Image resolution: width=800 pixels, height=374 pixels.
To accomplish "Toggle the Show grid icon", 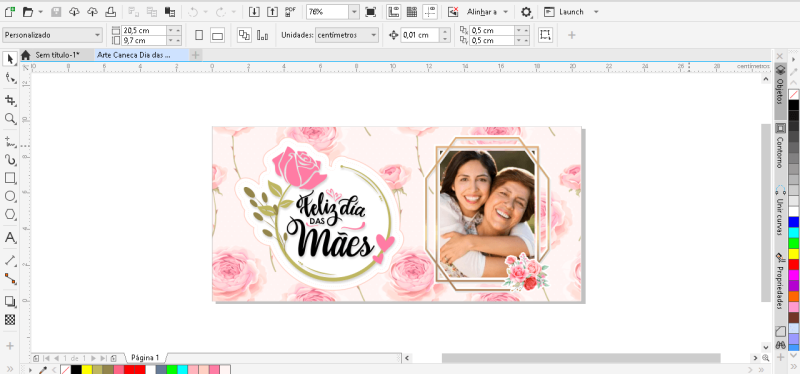I will (412, 12).
